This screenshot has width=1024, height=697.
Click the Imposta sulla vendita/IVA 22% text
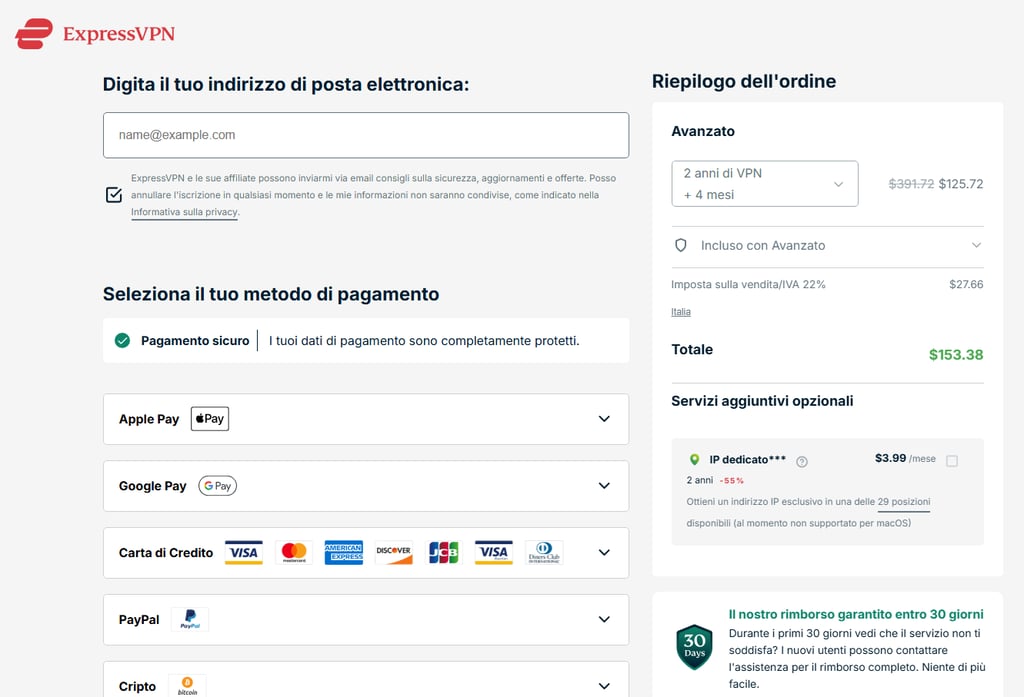(748, 284)
